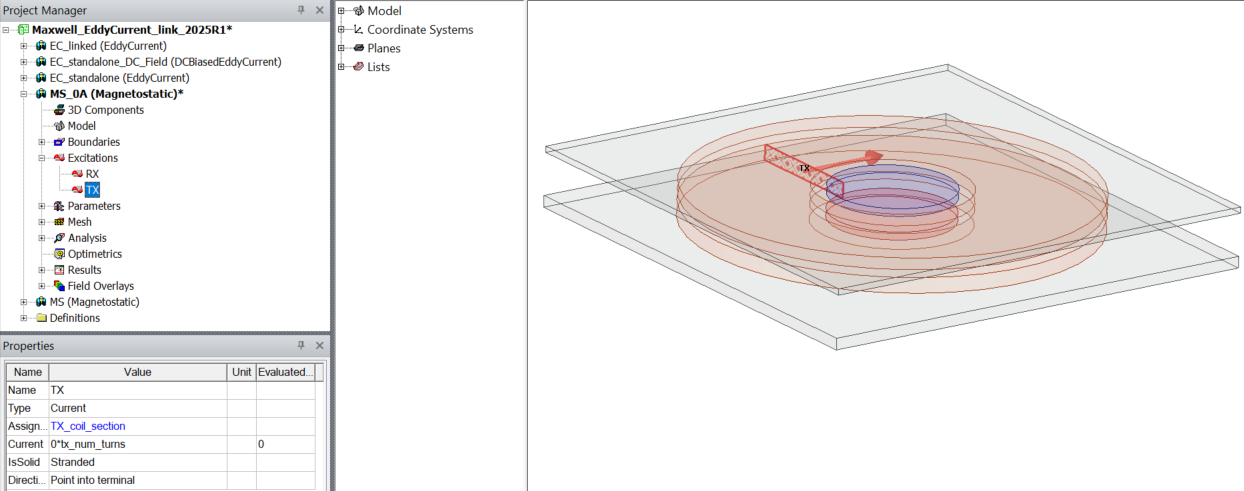Expand the EC_linked design node
The width and height of the screenshot is (1244, 491).
pyautogui.click(x=23, y=46)
